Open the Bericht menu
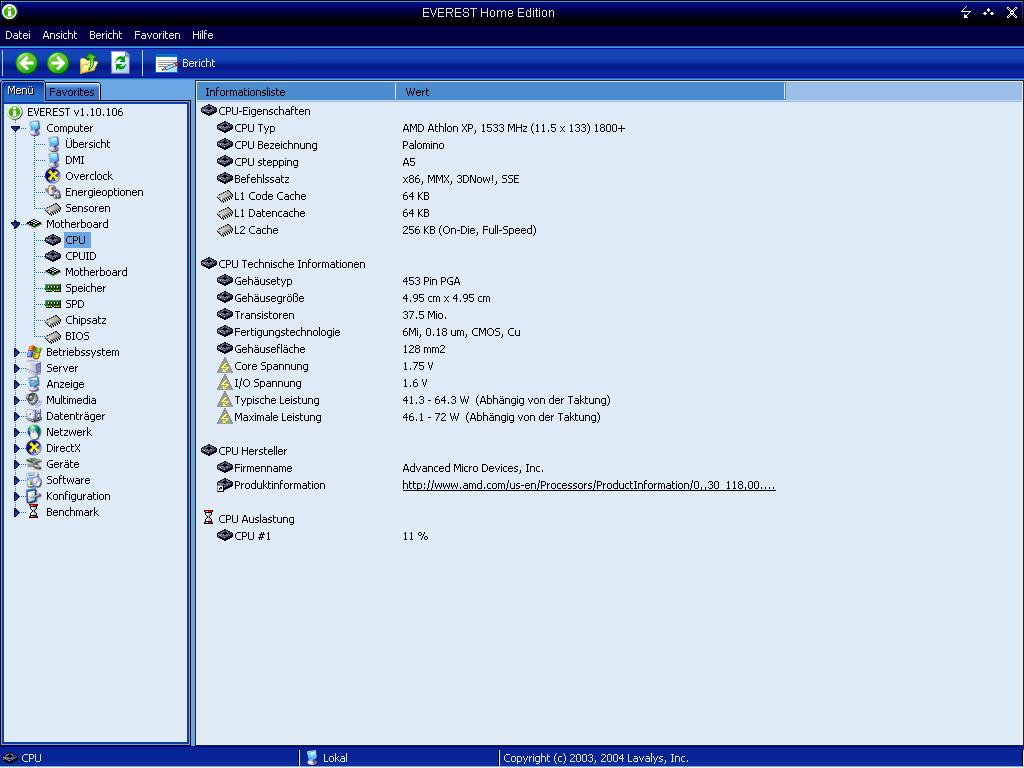The width and height of the screenshot is (1024, 768). 106,35
